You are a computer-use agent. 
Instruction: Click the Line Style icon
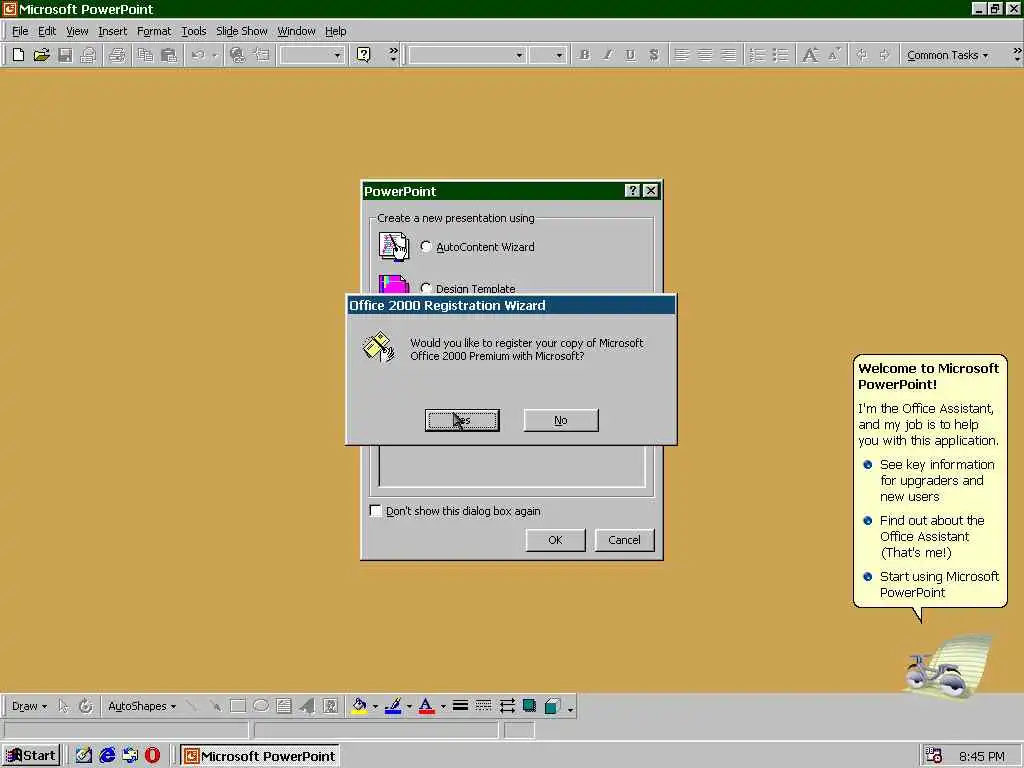[x=460, y=706]
